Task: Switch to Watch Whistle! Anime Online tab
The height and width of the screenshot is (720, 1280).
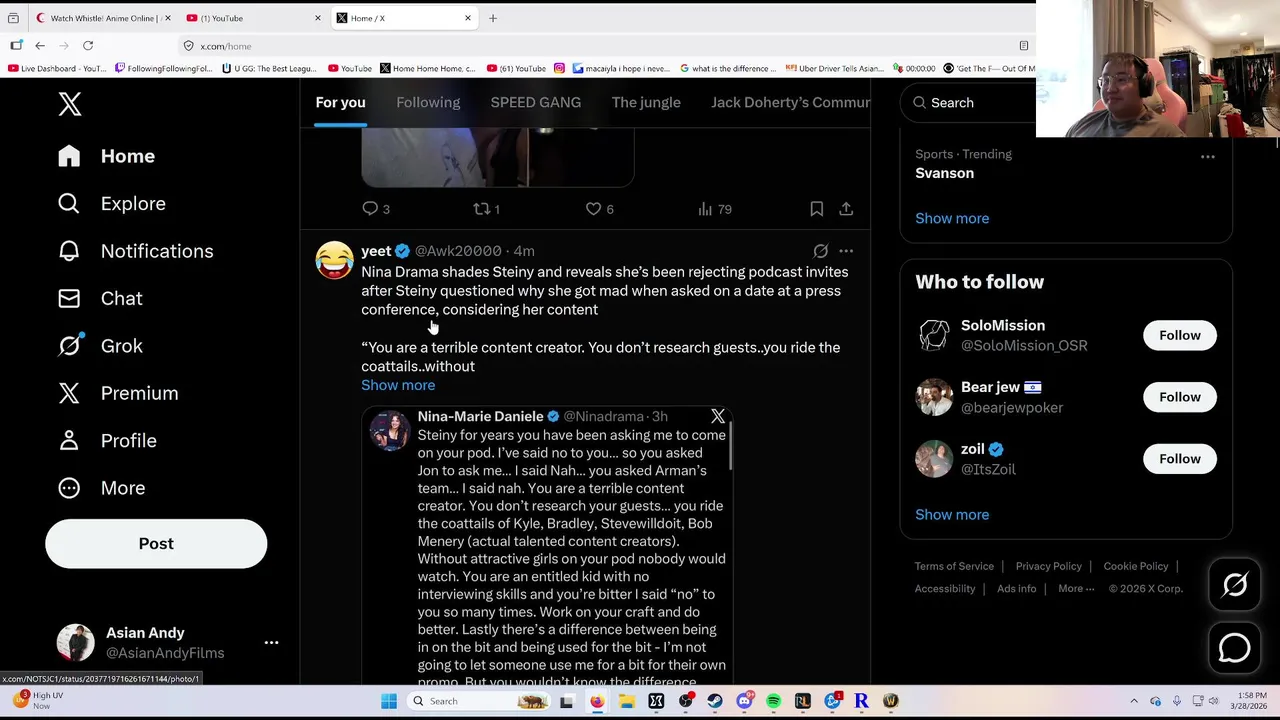Action: (x=102, y=18)
